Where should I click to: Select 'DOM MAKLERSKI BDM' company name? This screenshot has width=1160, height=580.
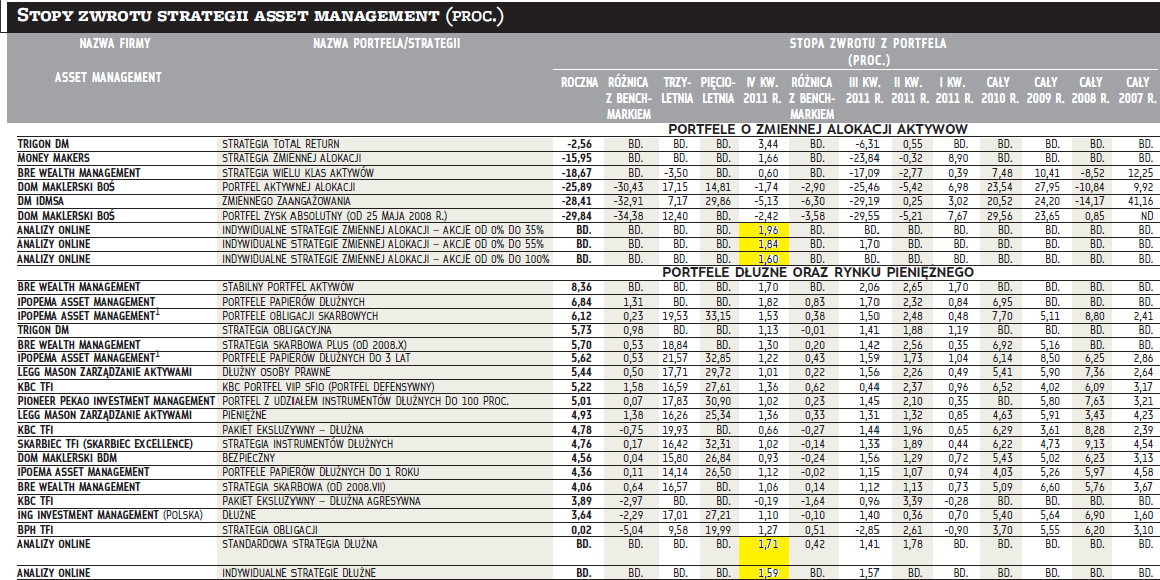point(72,458)
